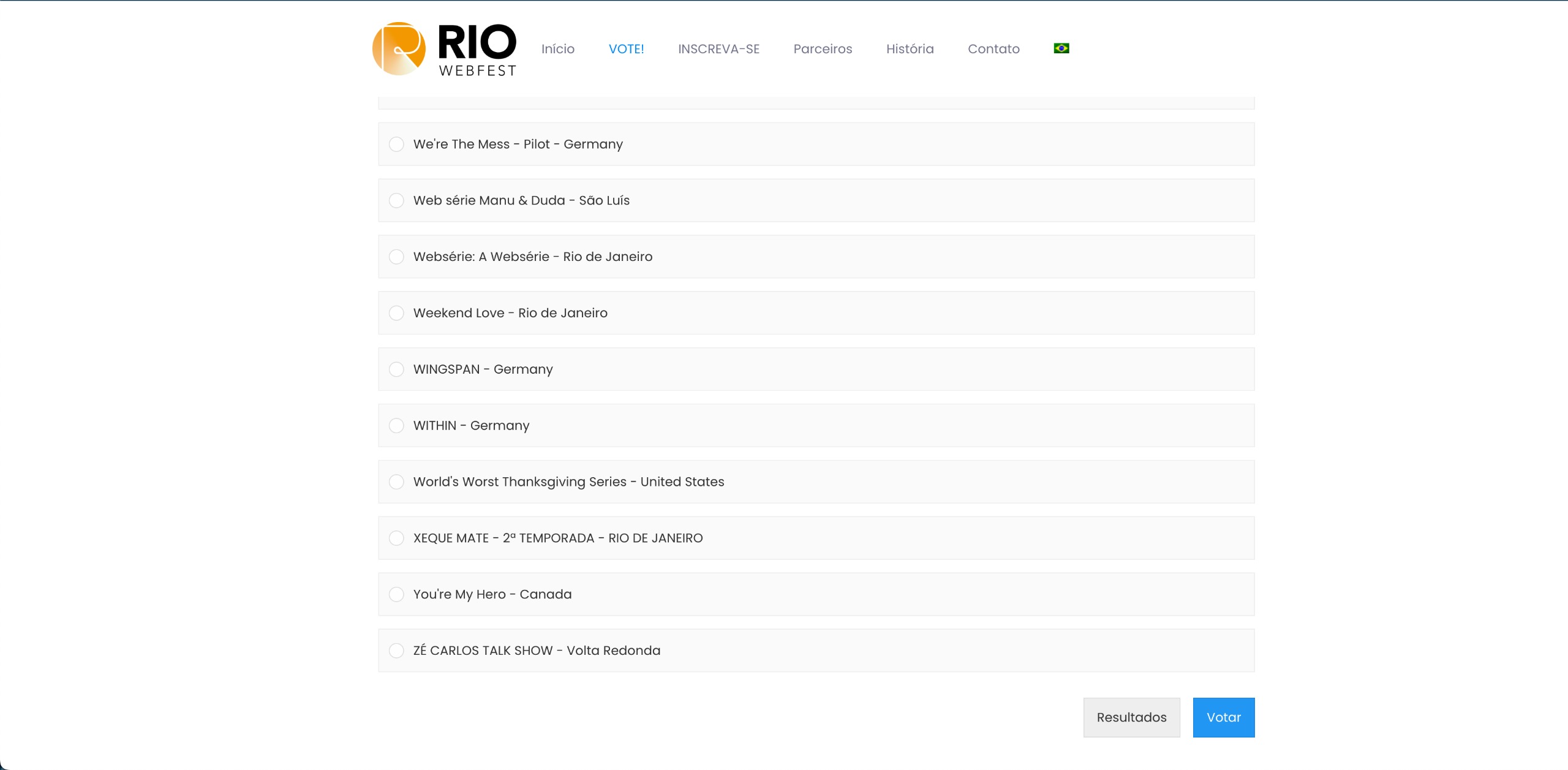Select ZÉ CARLOS TALK SHOW option
The height and width of the screenshot is (770, 1568).
coord(397,651)
